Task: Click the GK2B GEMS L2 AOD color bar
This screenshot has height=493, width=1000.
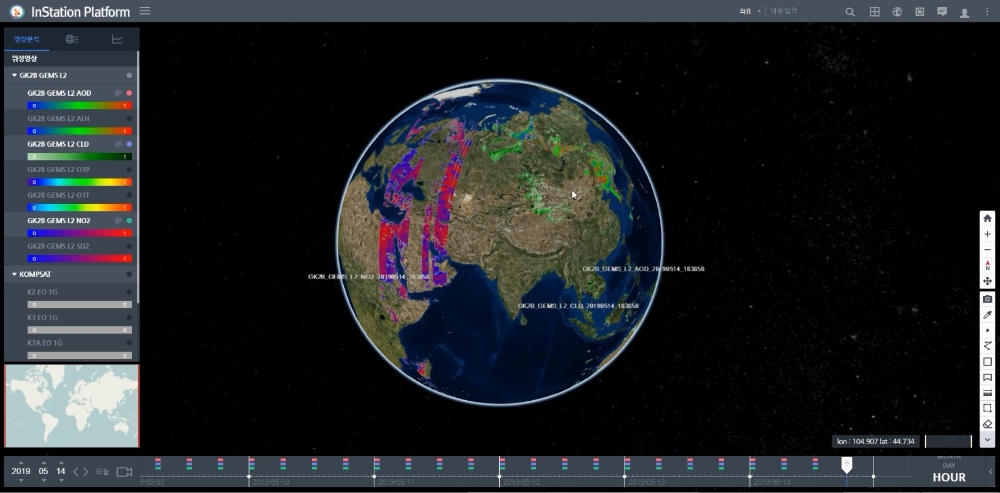Action: click(x=79, y=105)
